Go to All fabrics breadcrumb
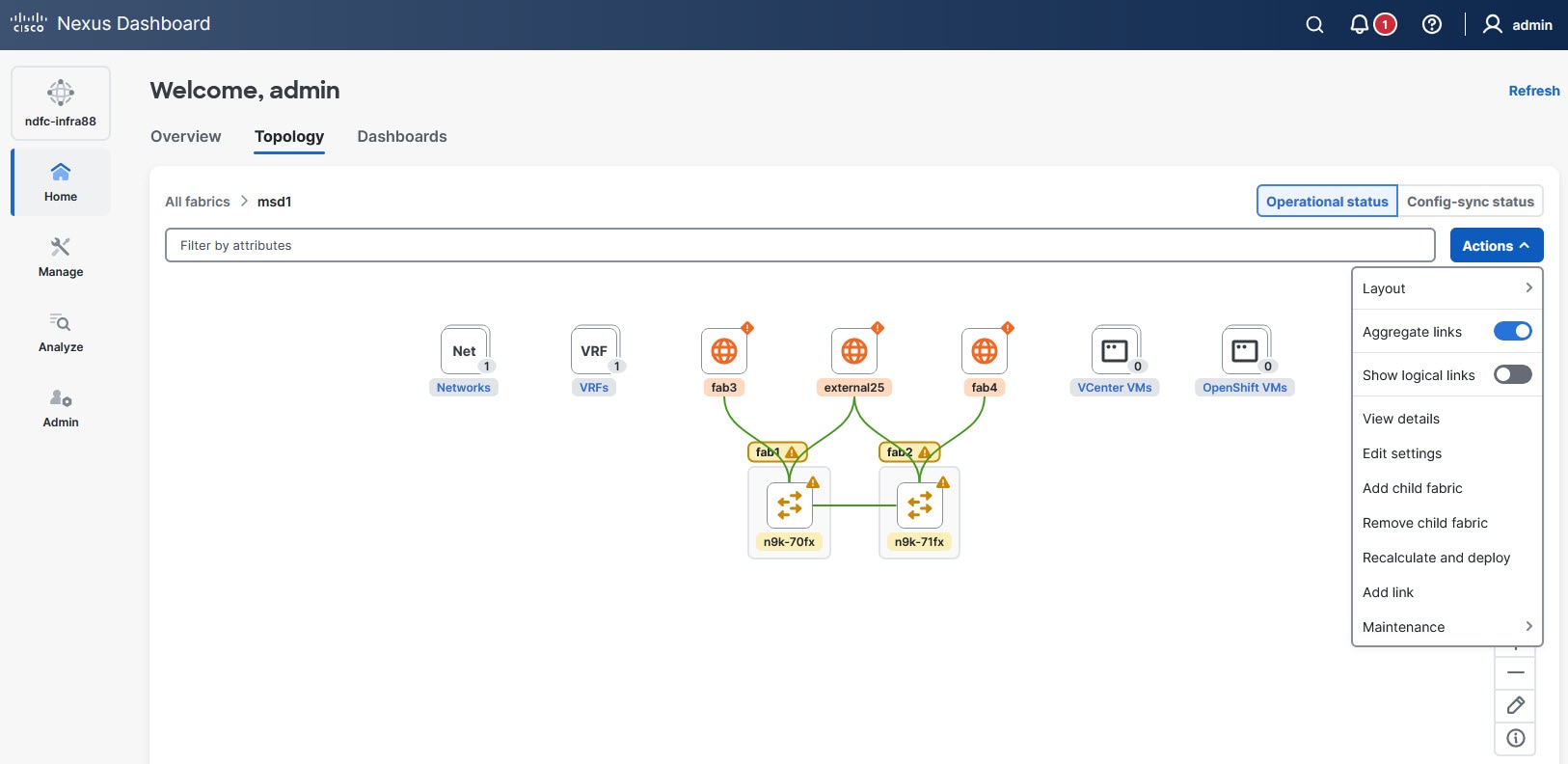Screen dimensions: 1568x764 198,202
